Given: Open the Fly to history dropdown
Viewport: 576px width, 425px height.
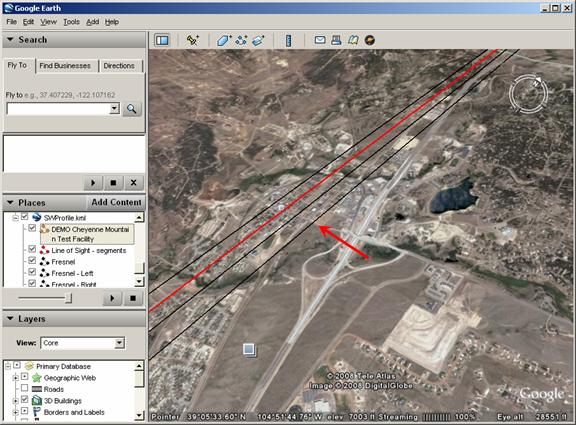Looking at the screenshot, I should coord(115,108).
